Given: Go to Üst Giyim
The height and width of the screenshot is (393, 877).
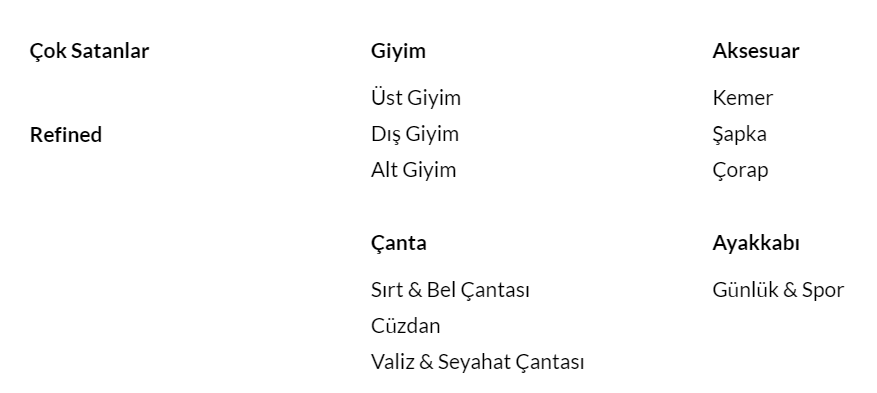Looking at the screenshot, I should click(416, 98).
